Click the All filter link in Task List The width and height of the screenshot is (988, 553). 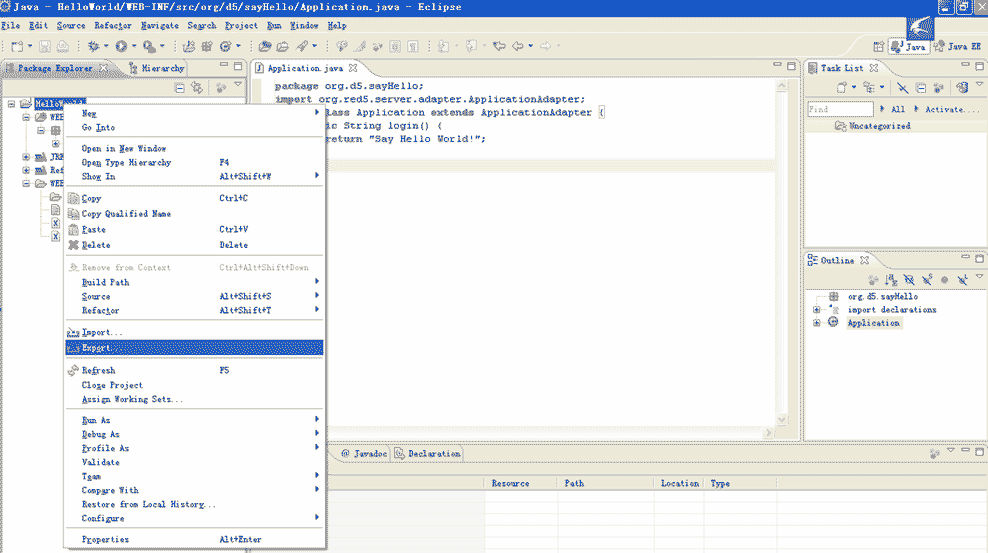pos(898,109)
